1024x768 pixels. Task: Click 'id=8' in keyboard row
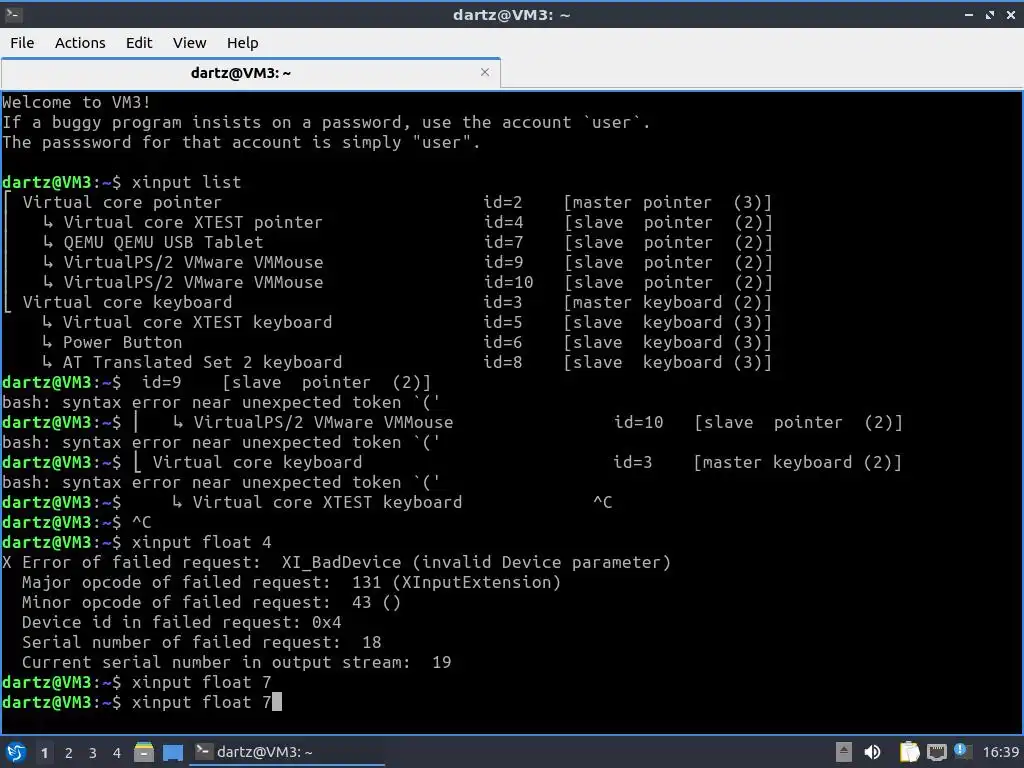(503, 362)
